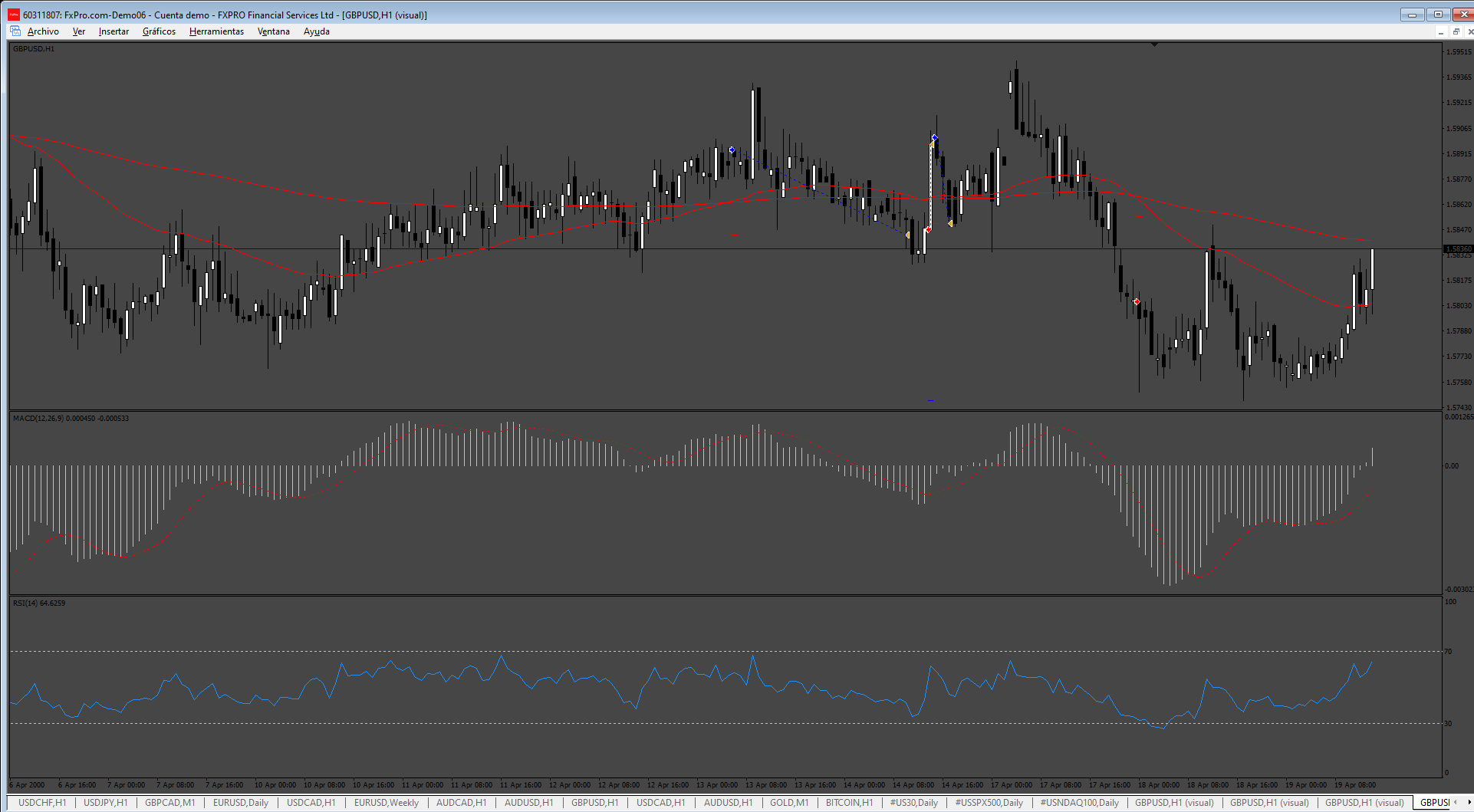Open the #USSPX500,Daily chart tab

click(x=989, y=803)
